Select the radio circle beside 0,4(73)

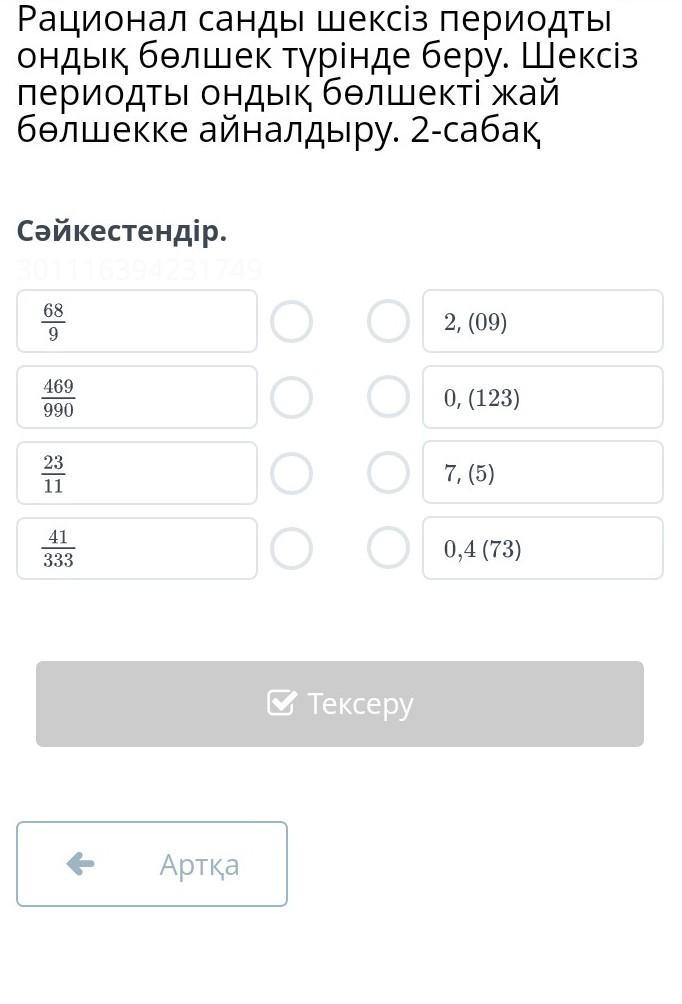tap(388, 548)
